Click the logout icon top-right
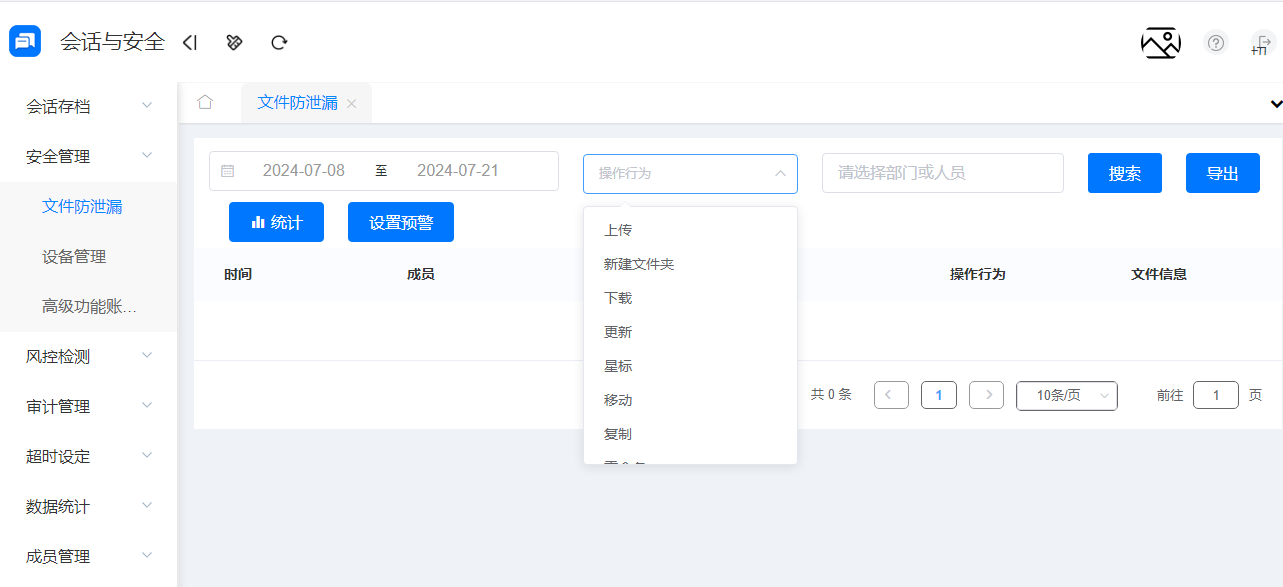Screen dimensions: 1283x587 [x=1262, y=43]
